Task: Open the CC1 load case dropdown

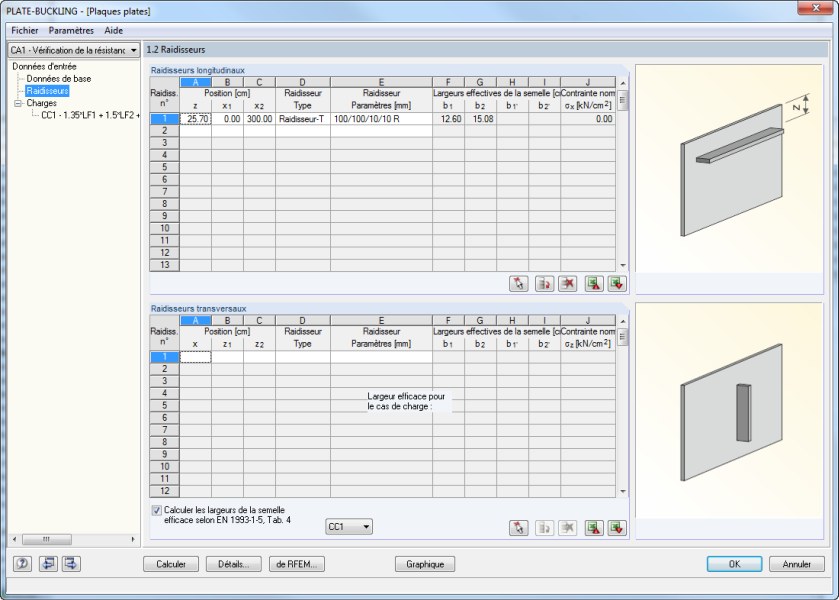Action: [x=349, y=527]
